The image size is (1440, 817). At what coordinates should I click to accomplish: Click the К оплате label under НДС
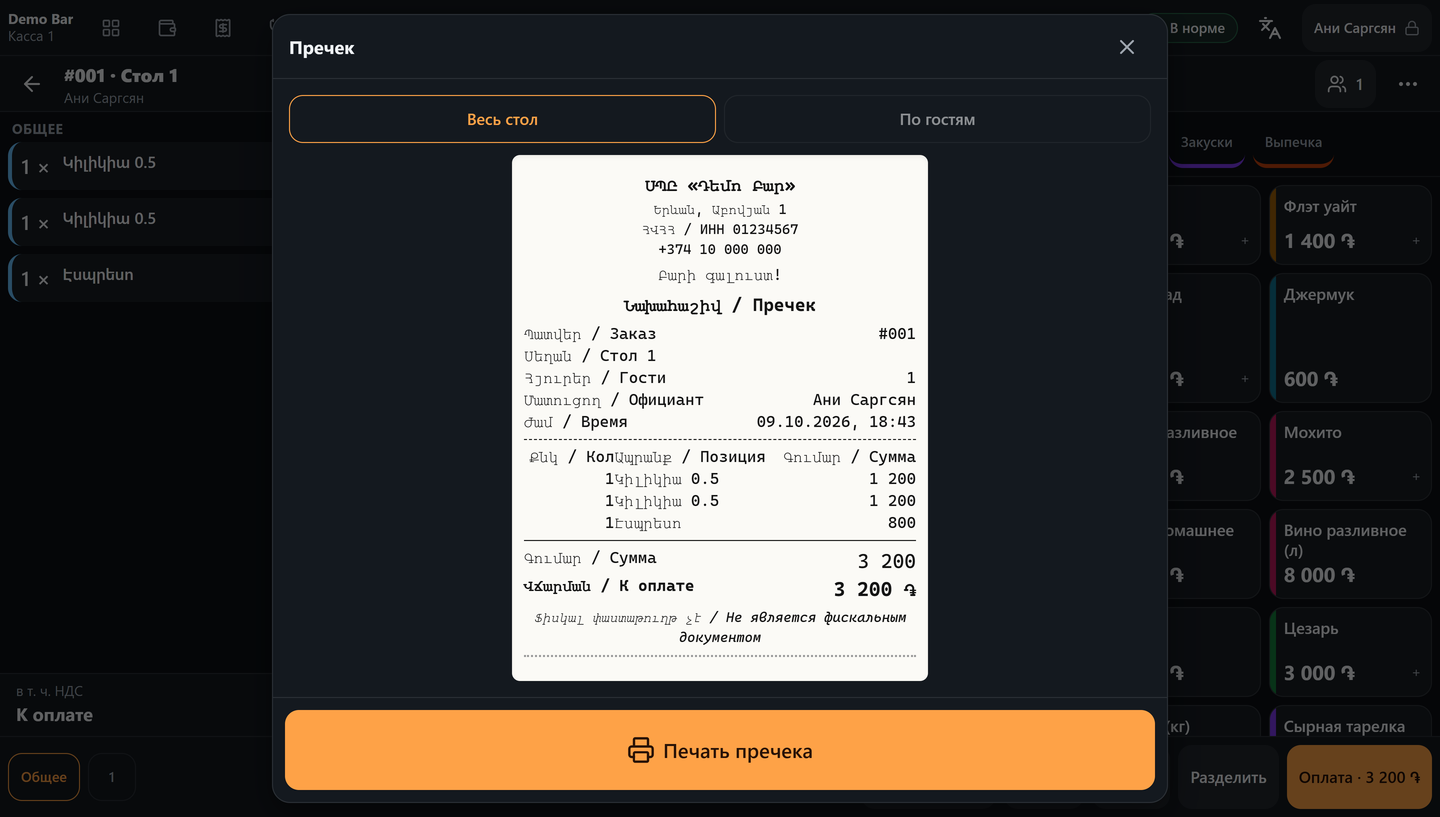pos(54,715)
